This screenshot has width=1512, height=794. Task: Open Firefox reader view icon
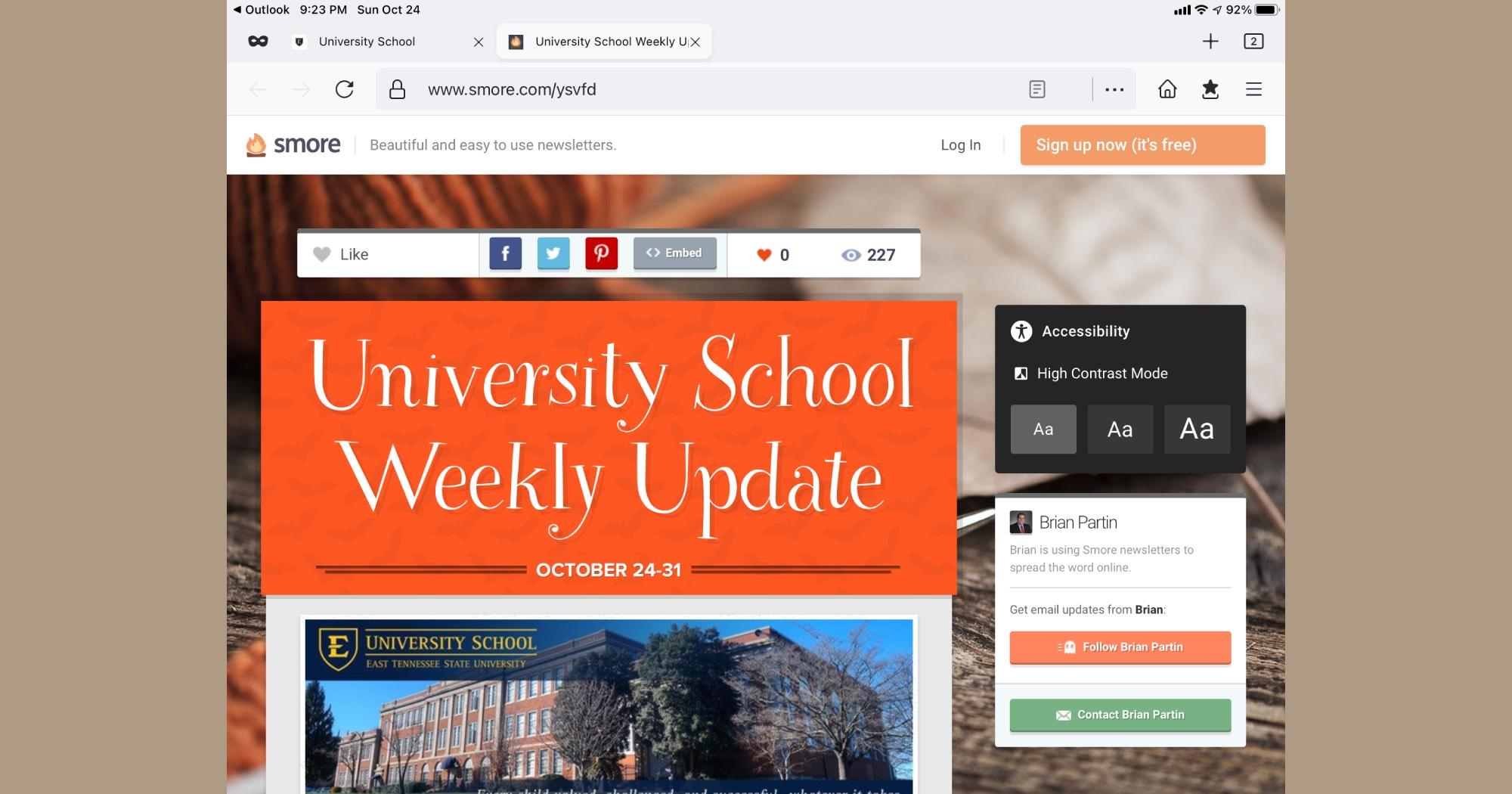point(1037,89)
